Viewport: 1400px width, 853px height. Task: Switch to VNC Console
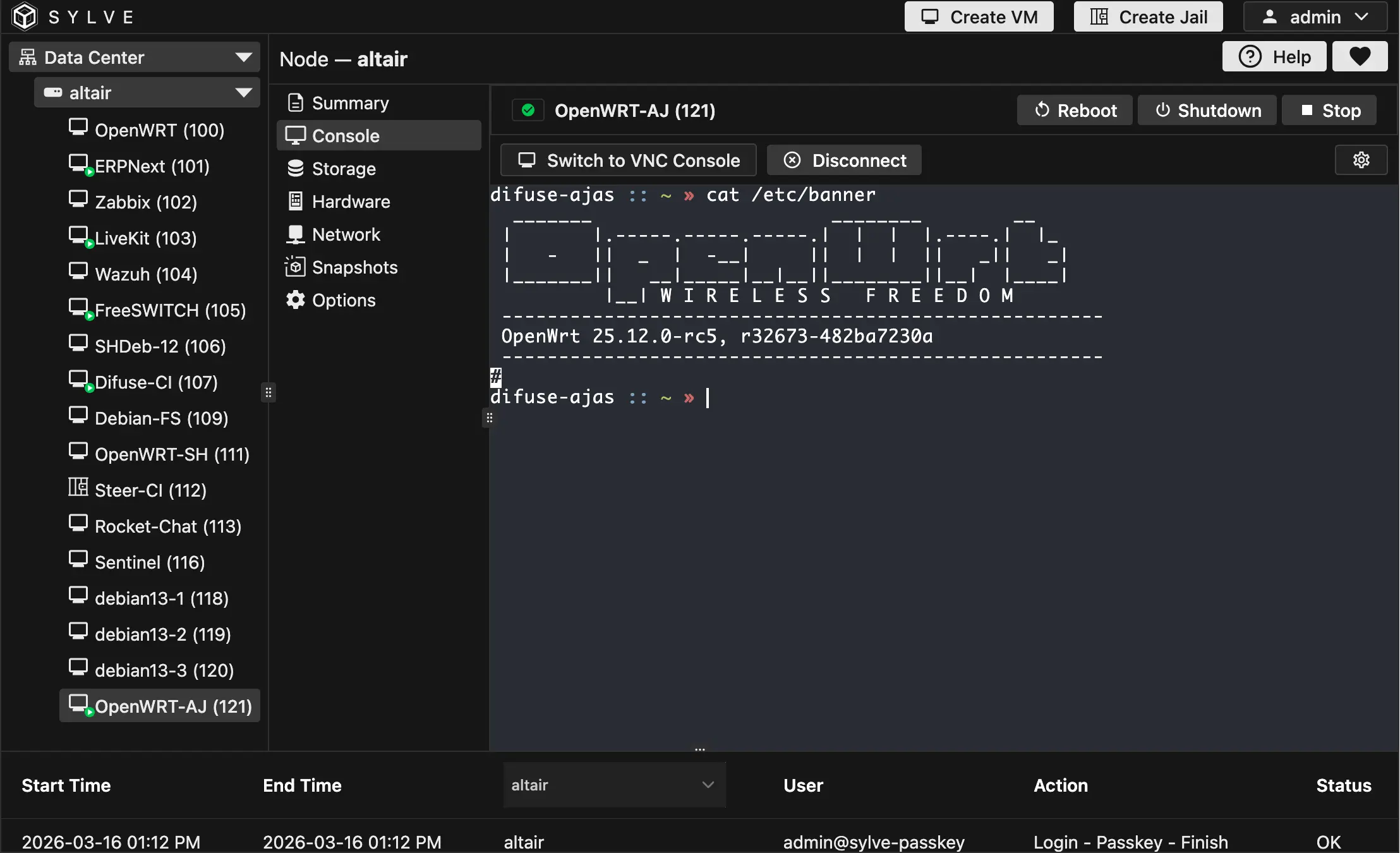click(629, 160)
